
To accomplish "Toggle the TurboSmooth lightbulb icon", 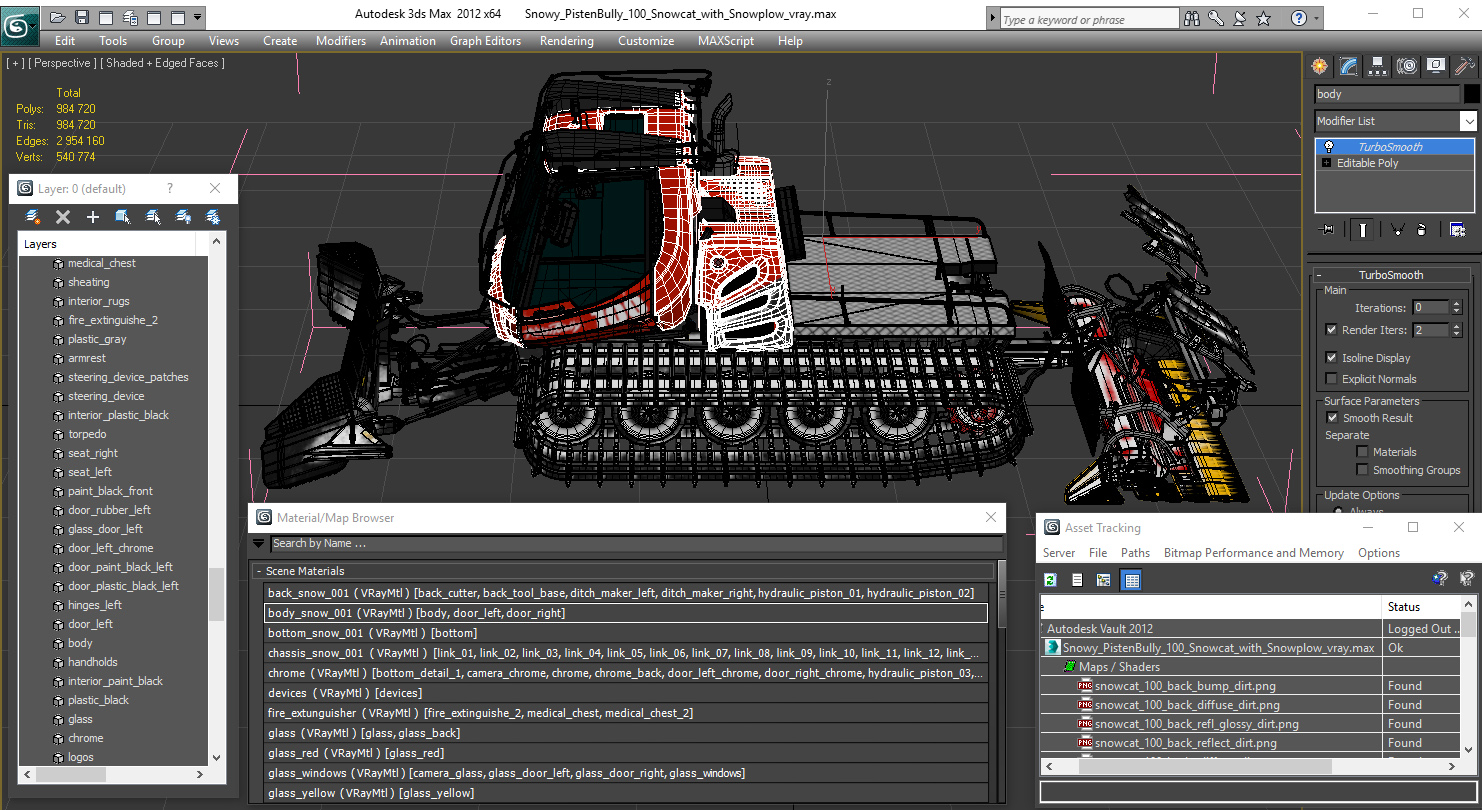I will click(1328, 147).
